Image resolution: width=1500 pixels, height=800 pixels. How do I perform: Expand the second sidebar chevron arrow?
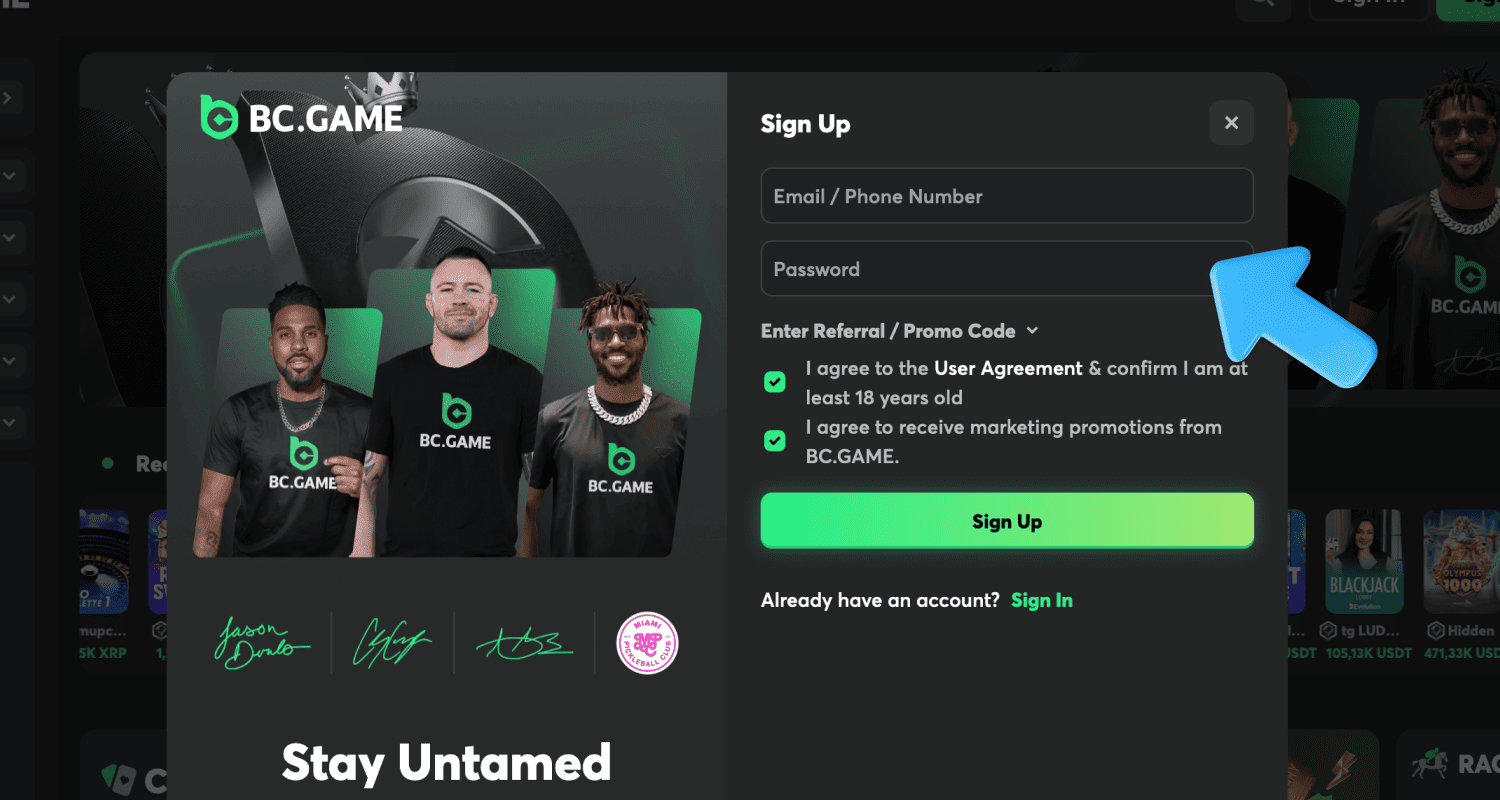tap(8, 176)
